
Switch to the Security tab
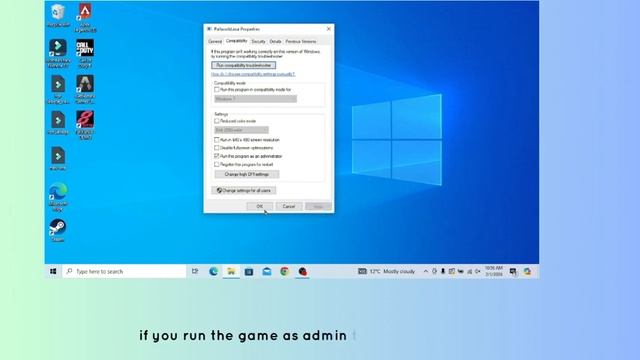(258, 42)
